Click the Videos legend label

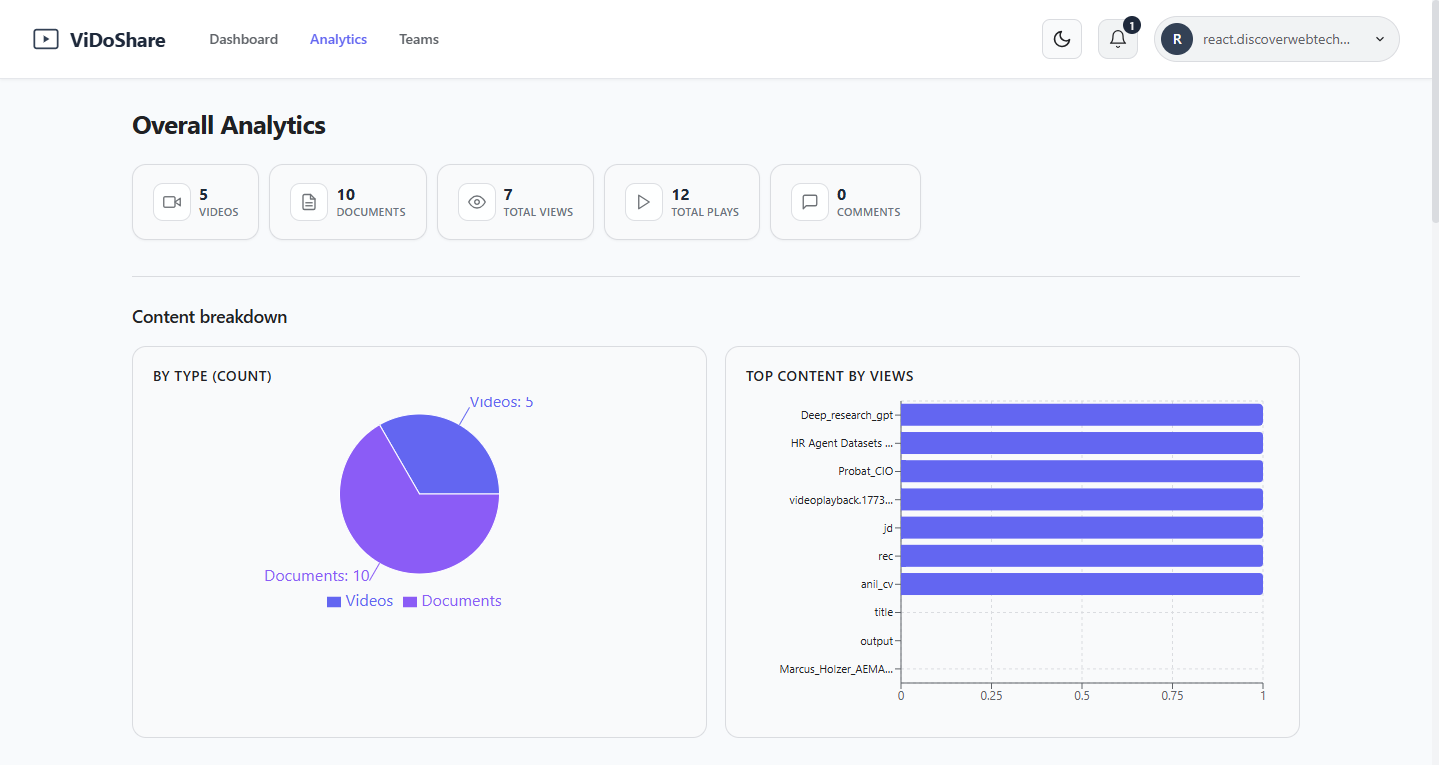pyautogui.click(x=369, y=601)
